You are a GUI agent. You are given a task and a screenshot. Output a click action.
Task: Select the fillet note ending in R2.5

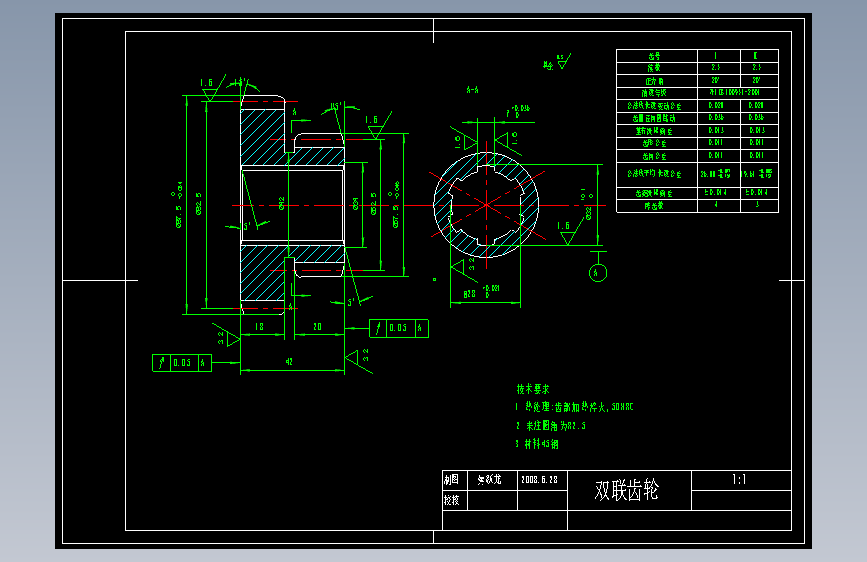(x=550, y=426)
